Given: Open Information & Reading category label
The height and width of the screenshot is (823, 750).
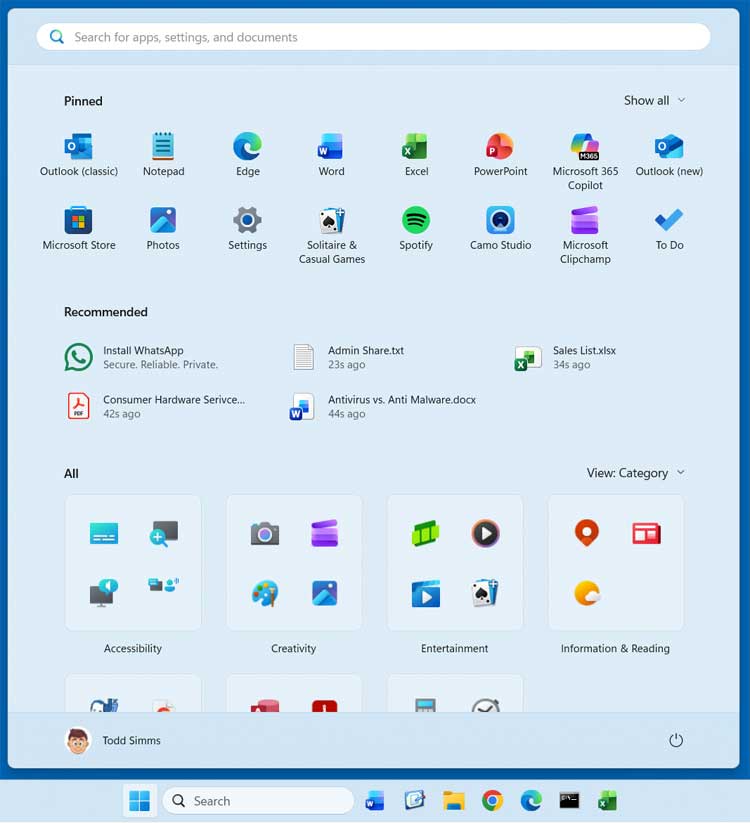Looking at the screenshot, I should pos(615,649).
